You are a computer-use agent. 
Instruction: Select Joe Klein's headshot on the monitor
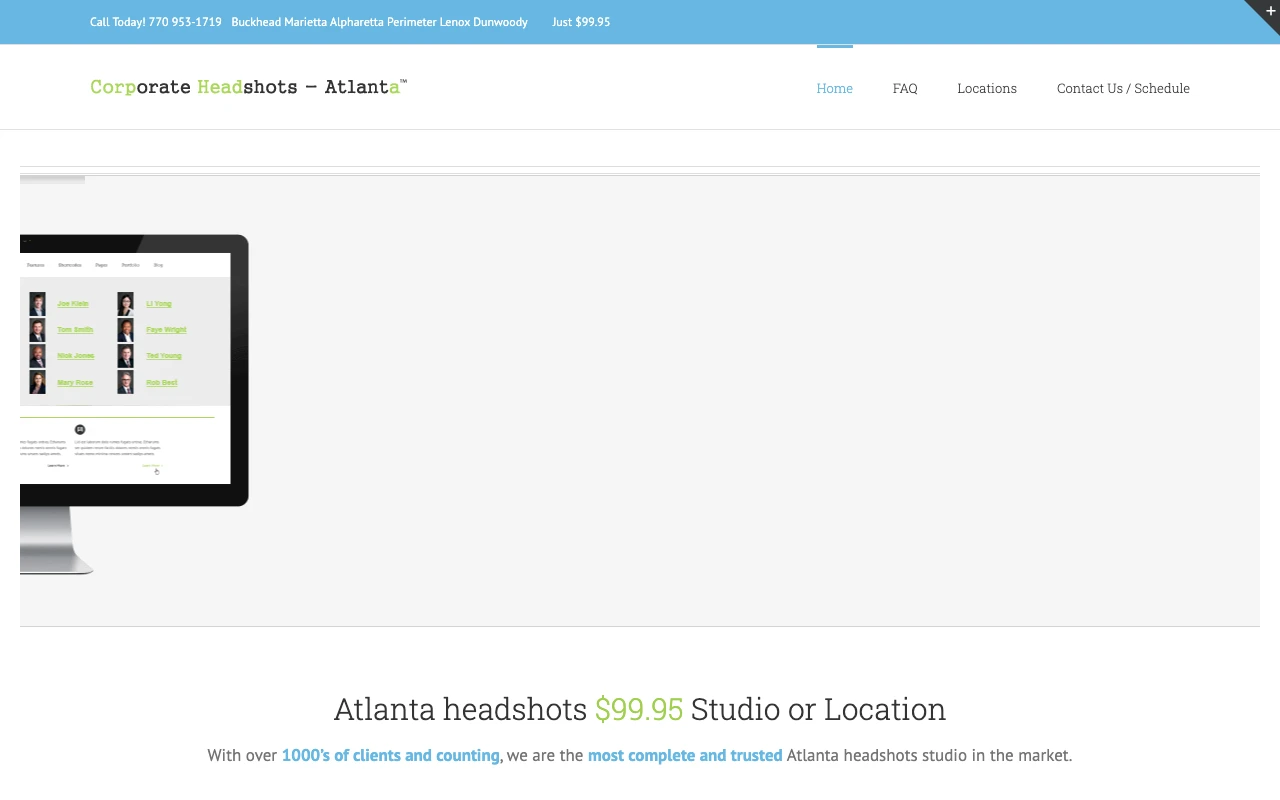click(37, 303)
